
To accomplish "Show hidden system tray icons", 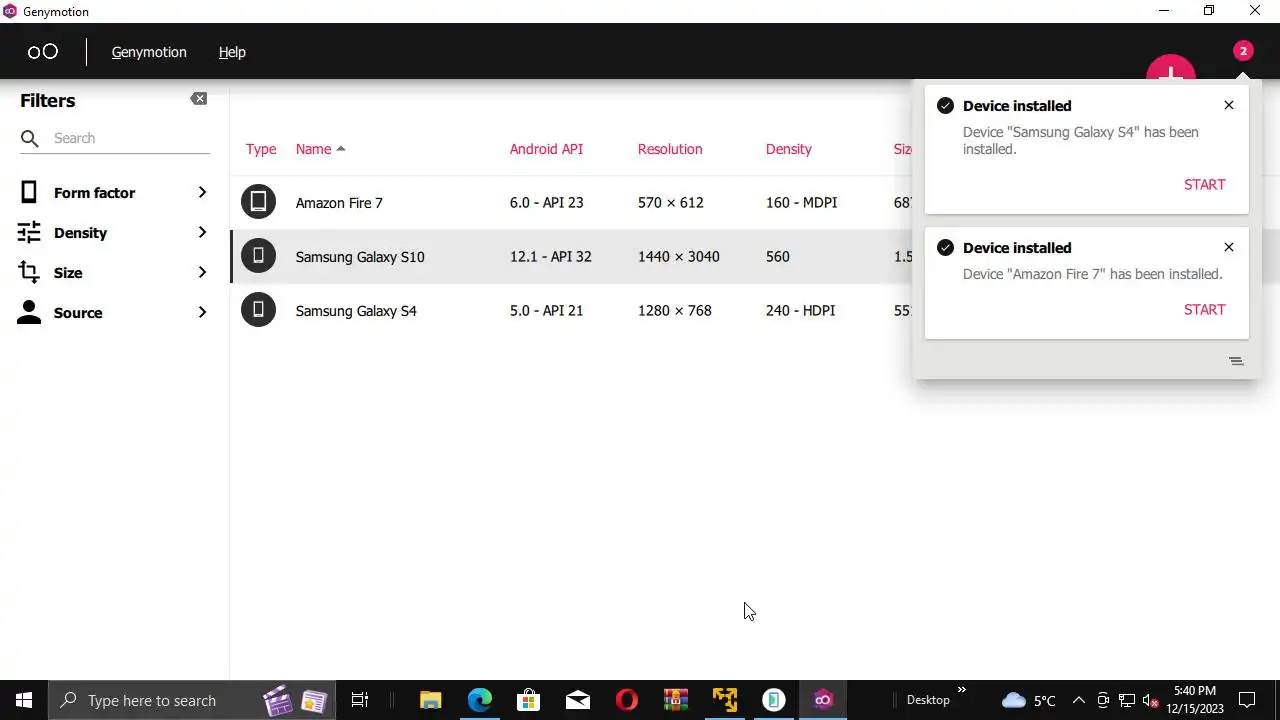I will [x=1078, y=700].
